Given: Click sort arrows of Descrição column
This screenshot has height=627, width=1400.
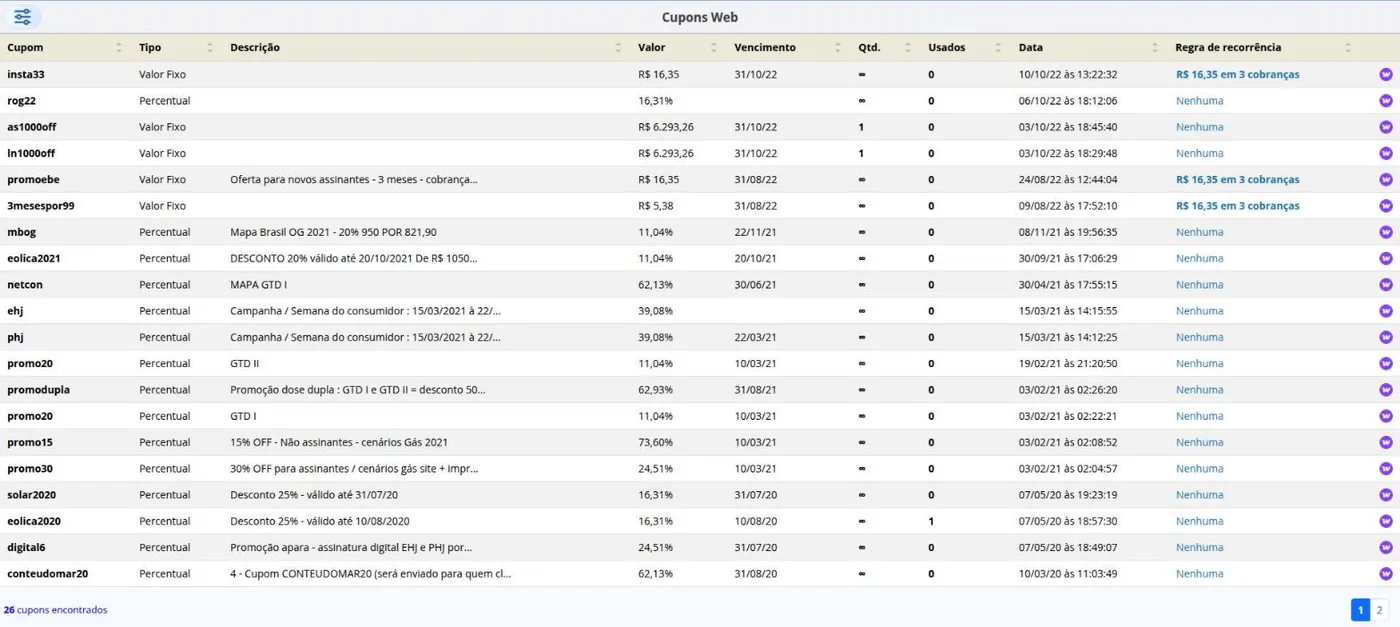Looking at the screenshot, I should pyautogui.click(x=618, y=47).
